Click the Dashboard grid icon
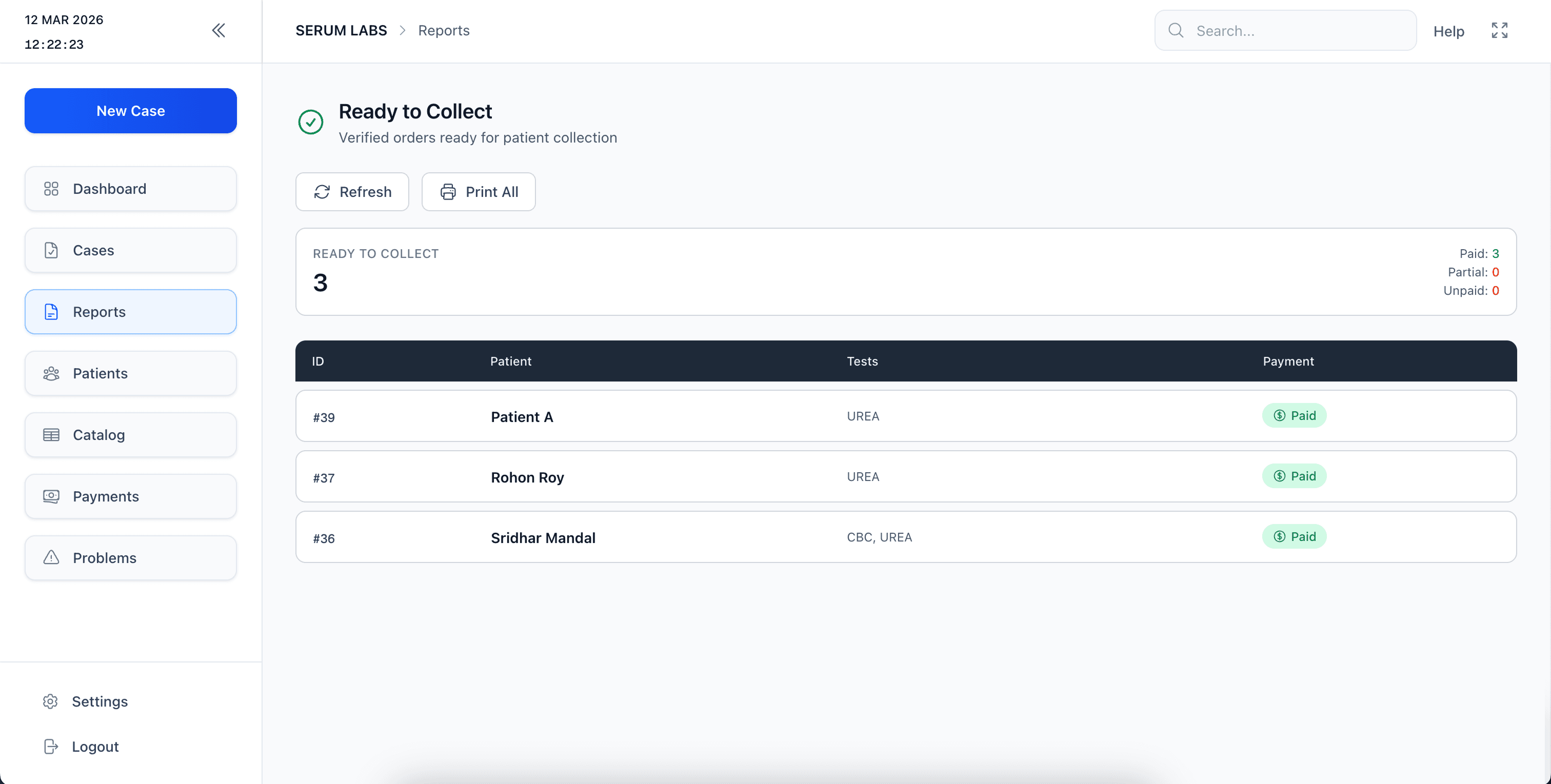The width and height of the screenshot is (1551, 784). point(51,189)
